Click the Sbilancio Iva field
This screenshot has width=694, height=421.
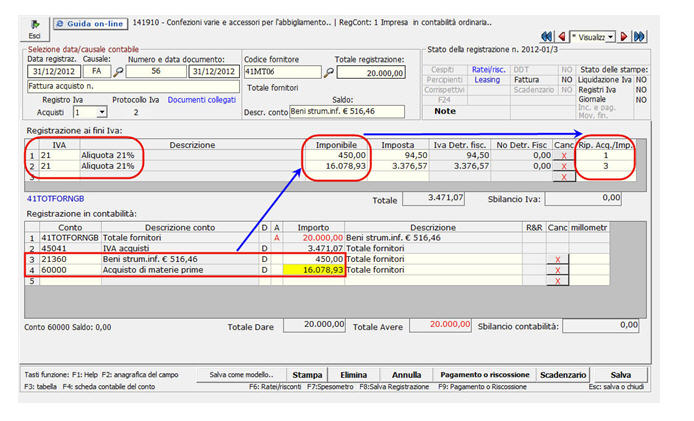[x=583, y=198]
